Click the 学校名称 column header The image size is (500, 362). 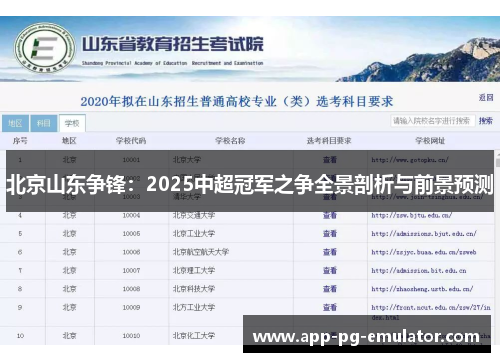coord(230,141)
